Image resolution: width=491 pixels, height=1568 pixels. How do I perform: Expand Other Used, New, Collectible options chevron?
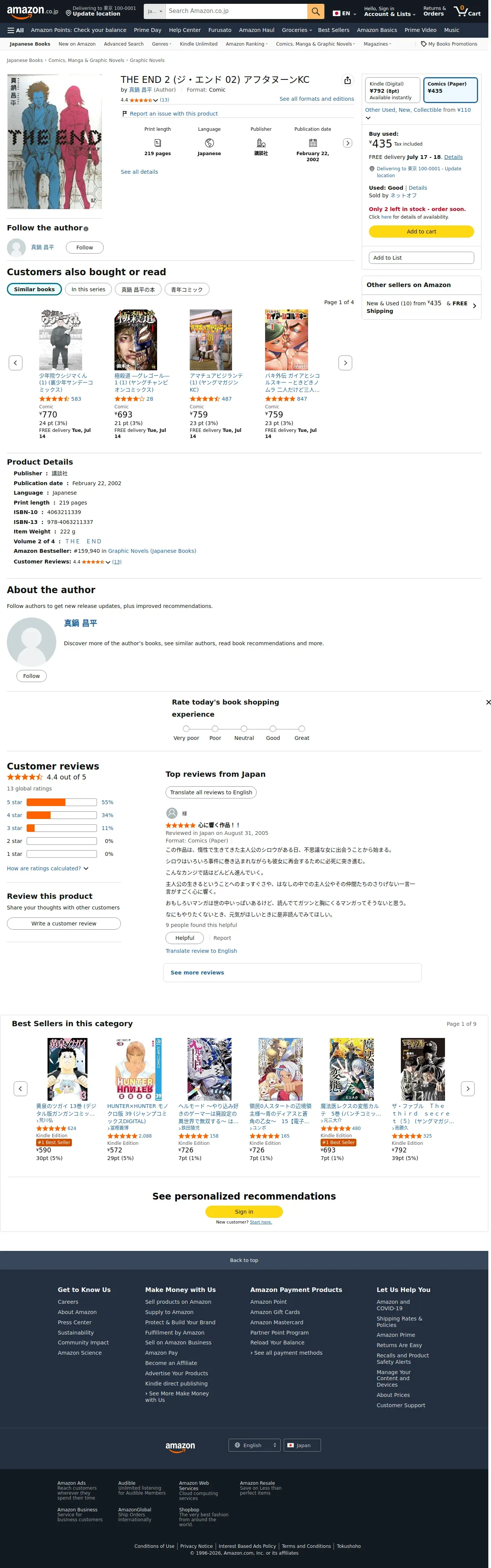[x=368, y=118]
